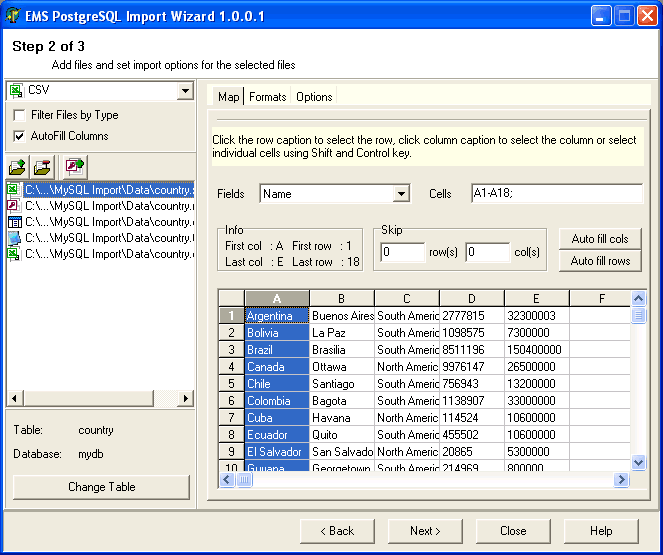663x555 pixels.
Task: Toggle Filter Files by Type checkbox
Action: [19, 115]
